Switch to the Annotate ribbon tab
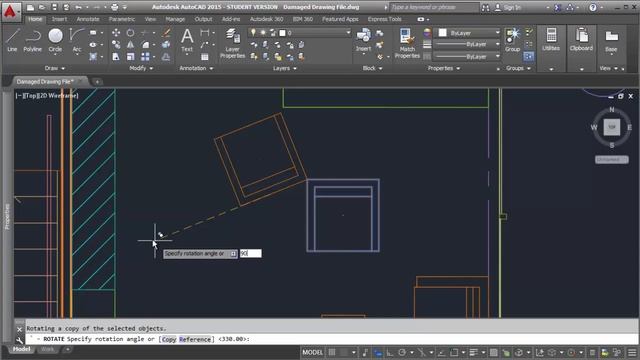This screenshot has width=640, height=360. point(88,19)
